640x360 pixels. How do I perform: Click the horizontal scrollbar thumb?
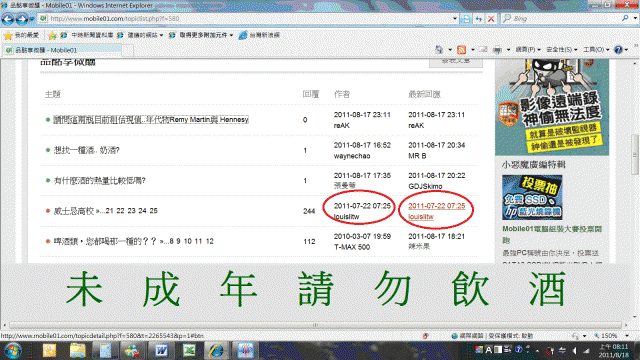coord(316,325)
